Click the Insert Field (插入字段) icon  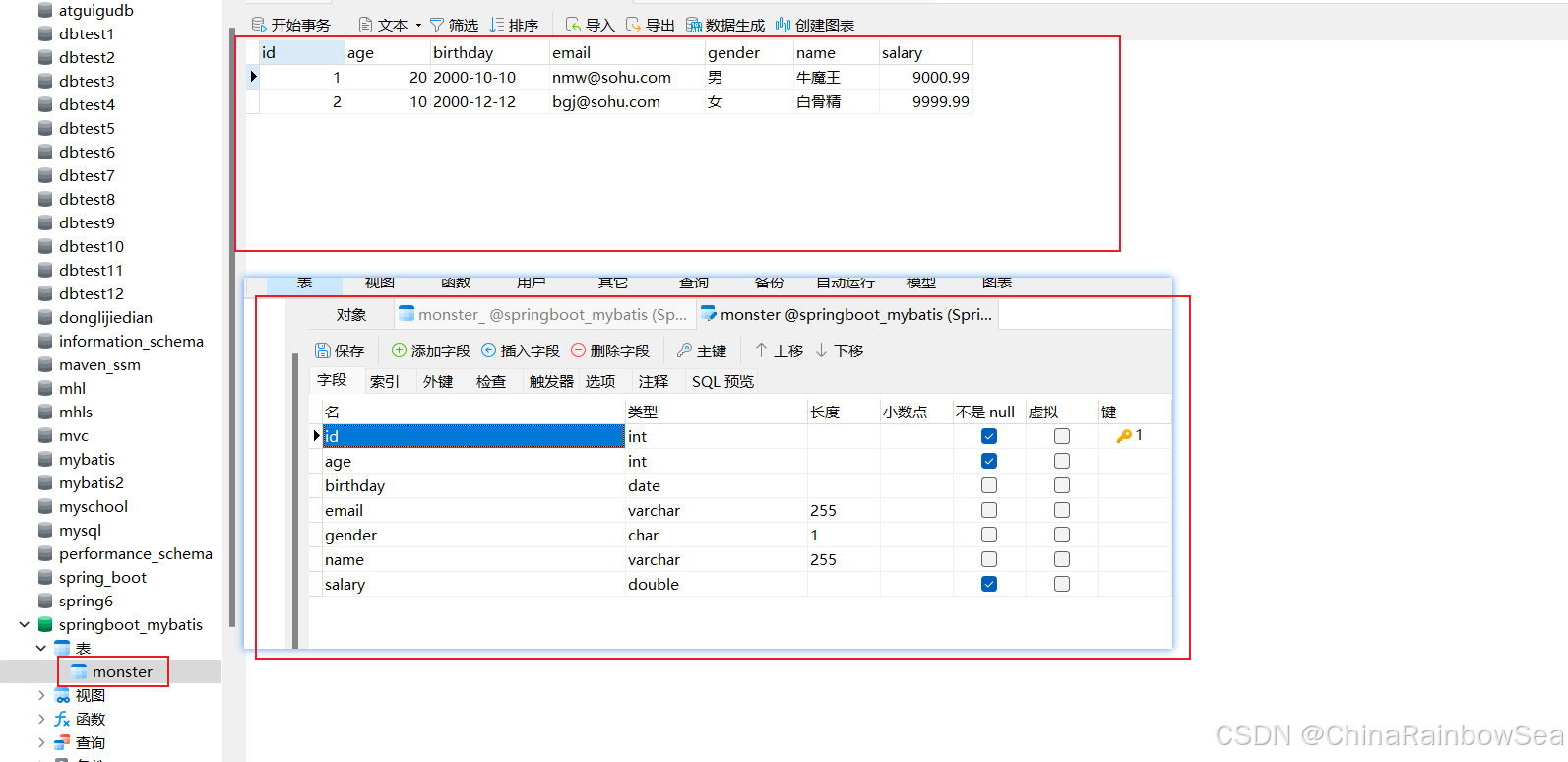point(488,350)
